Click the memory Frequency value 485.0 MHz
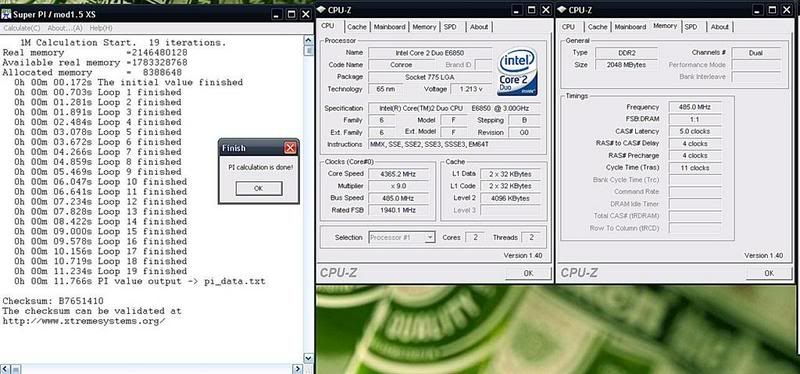This screenshot has width=800, height=374. pyautogui.click(x=695, y=107)
